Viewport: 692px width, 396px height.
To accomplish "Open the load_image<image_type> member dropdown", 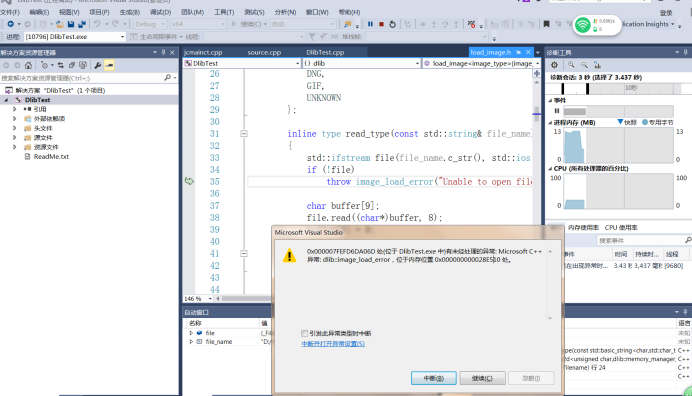I will (x=481, y=64).
